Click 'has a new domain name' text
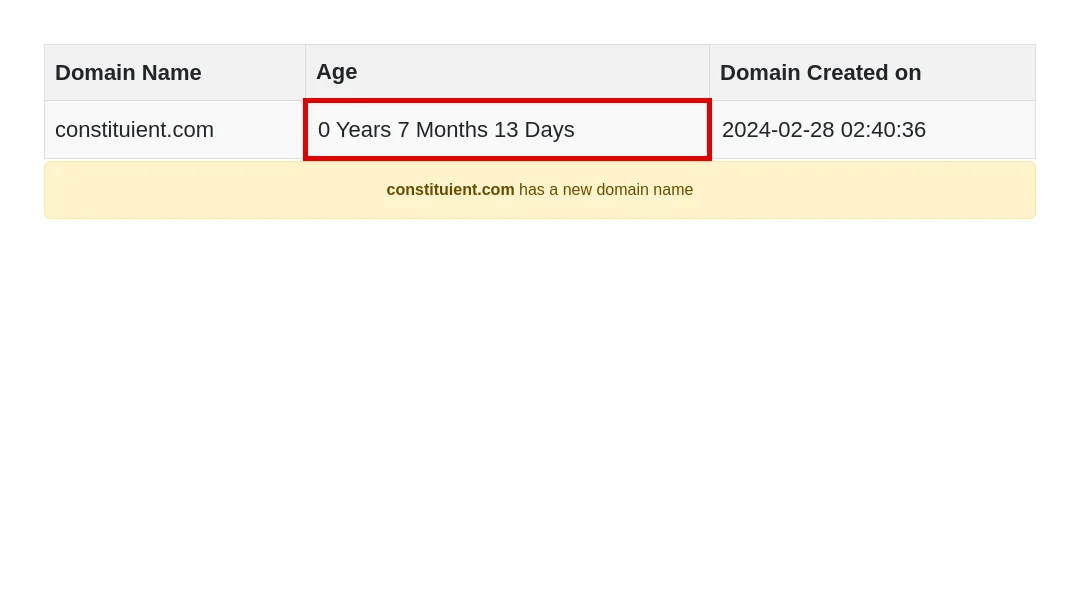The image size is (1080, 600). tap(605, 189)
